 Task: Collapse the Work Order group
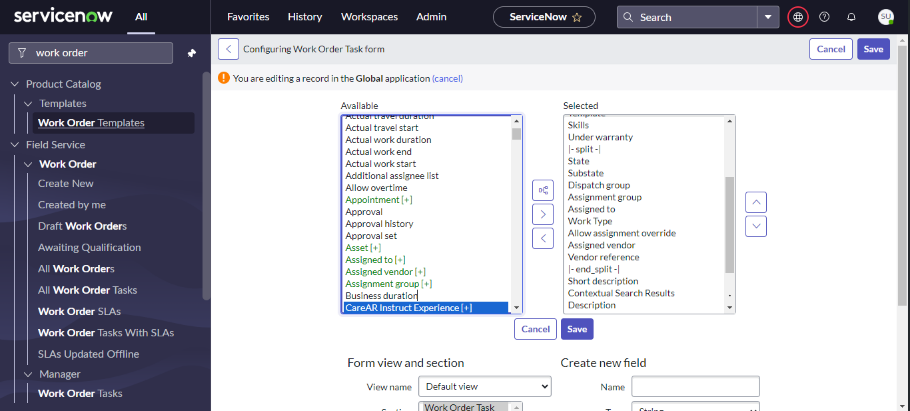point(28,164)
